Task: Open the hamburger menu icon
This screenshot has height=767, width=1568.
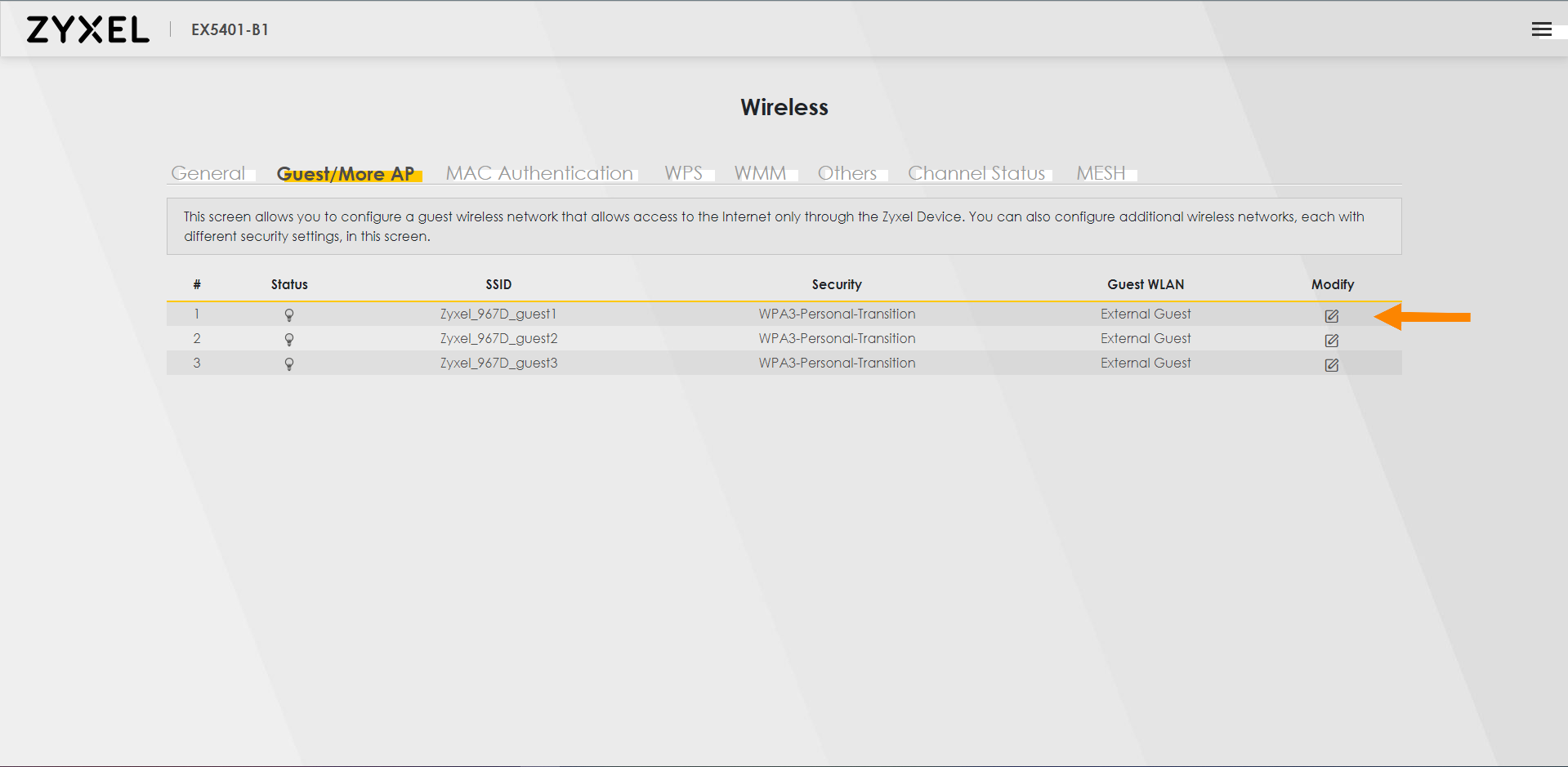Action: click(1541, 29)
